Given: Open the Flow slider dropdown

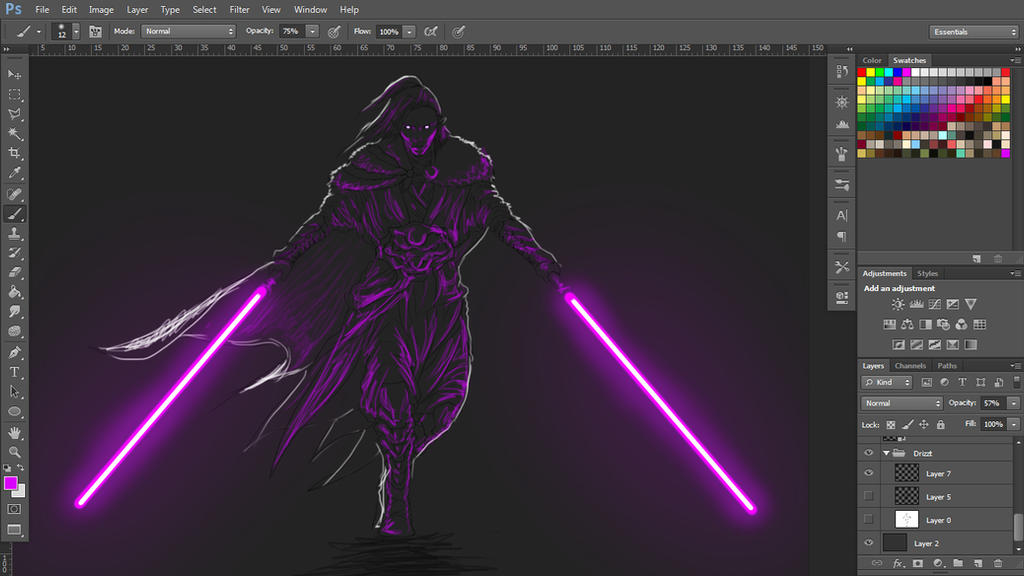Looking at the screenshot, I should [409, 31].
